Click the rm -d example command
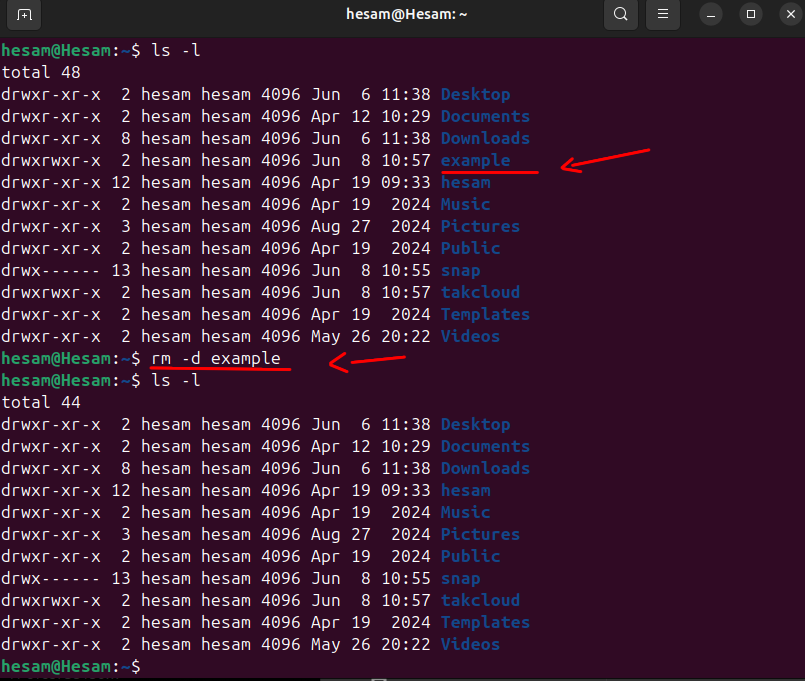 (x=216, y=358)
